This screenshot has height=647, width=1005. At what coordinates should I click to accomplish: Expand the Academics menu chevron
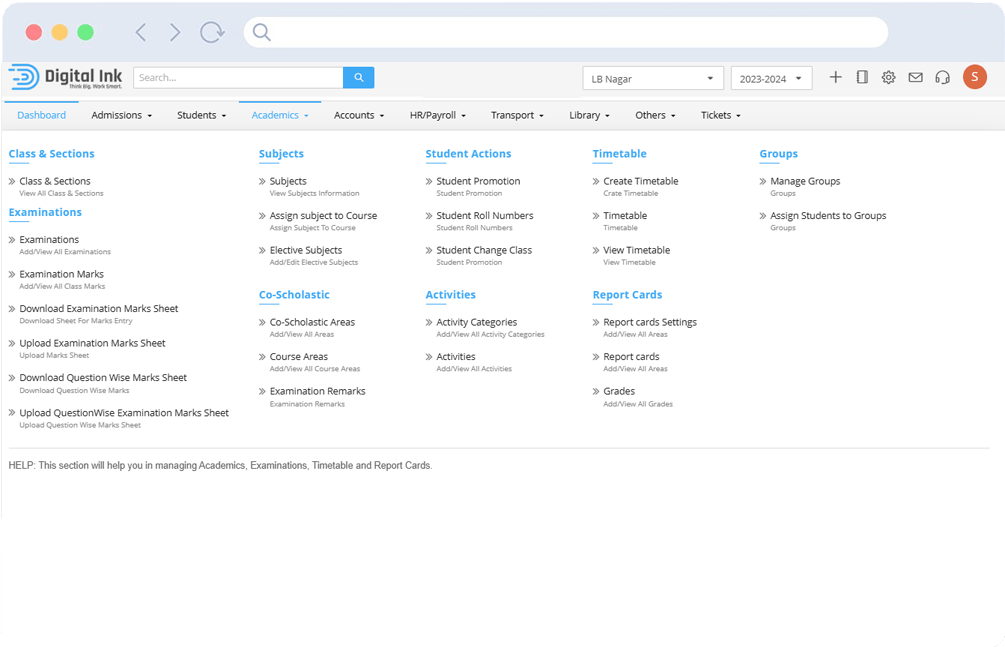(305, 115)
